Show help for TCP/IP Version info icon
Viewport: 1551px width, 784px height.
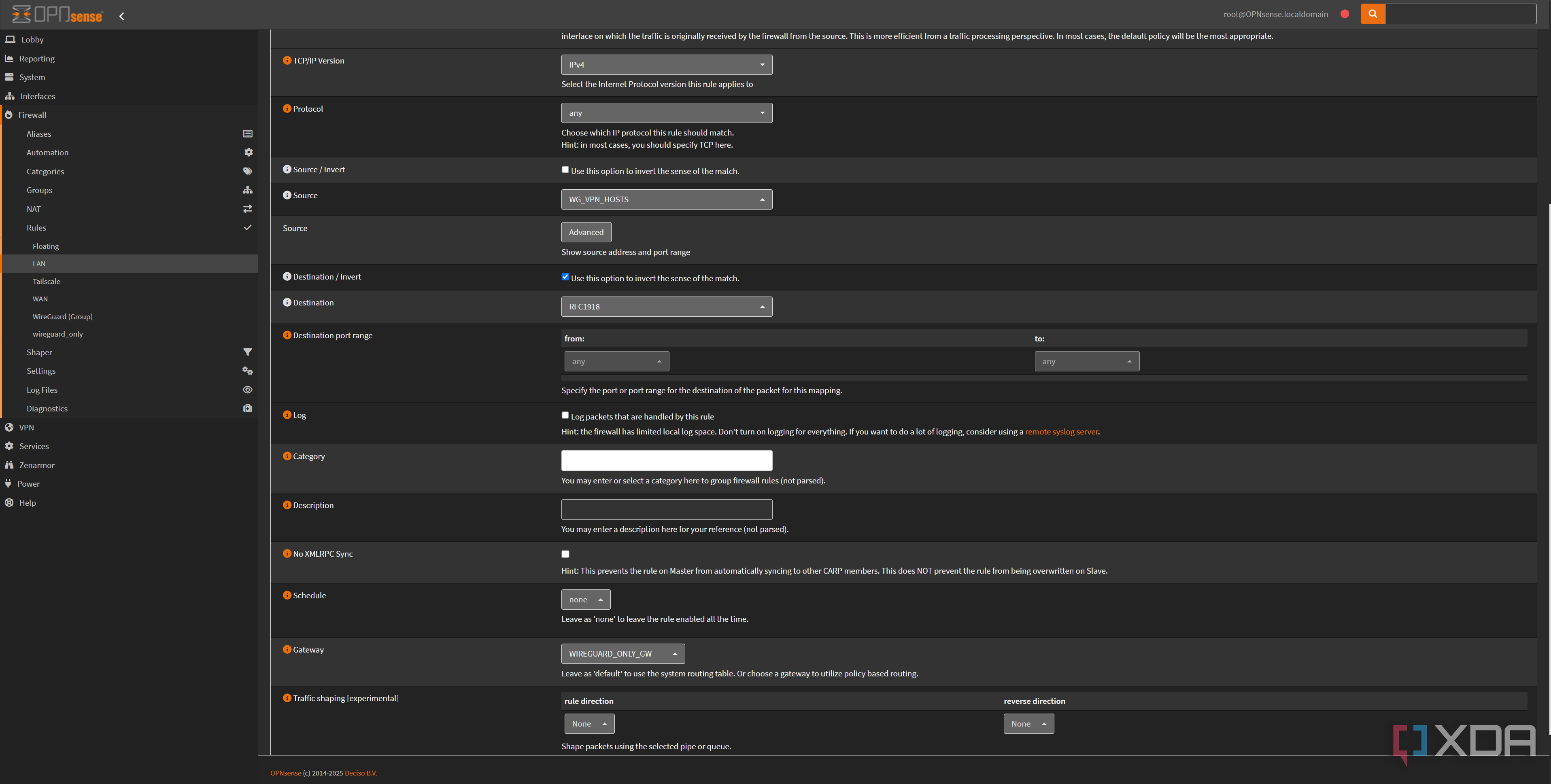pyautogui.click(x=287, y=60)
